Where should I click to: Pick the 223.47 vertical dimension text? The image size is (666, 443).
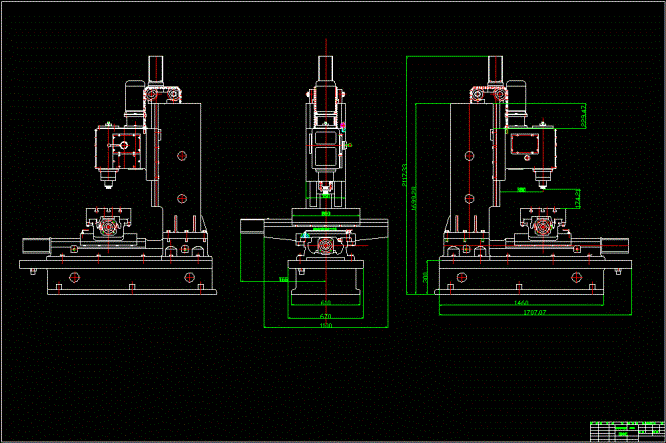pos(583,115)
